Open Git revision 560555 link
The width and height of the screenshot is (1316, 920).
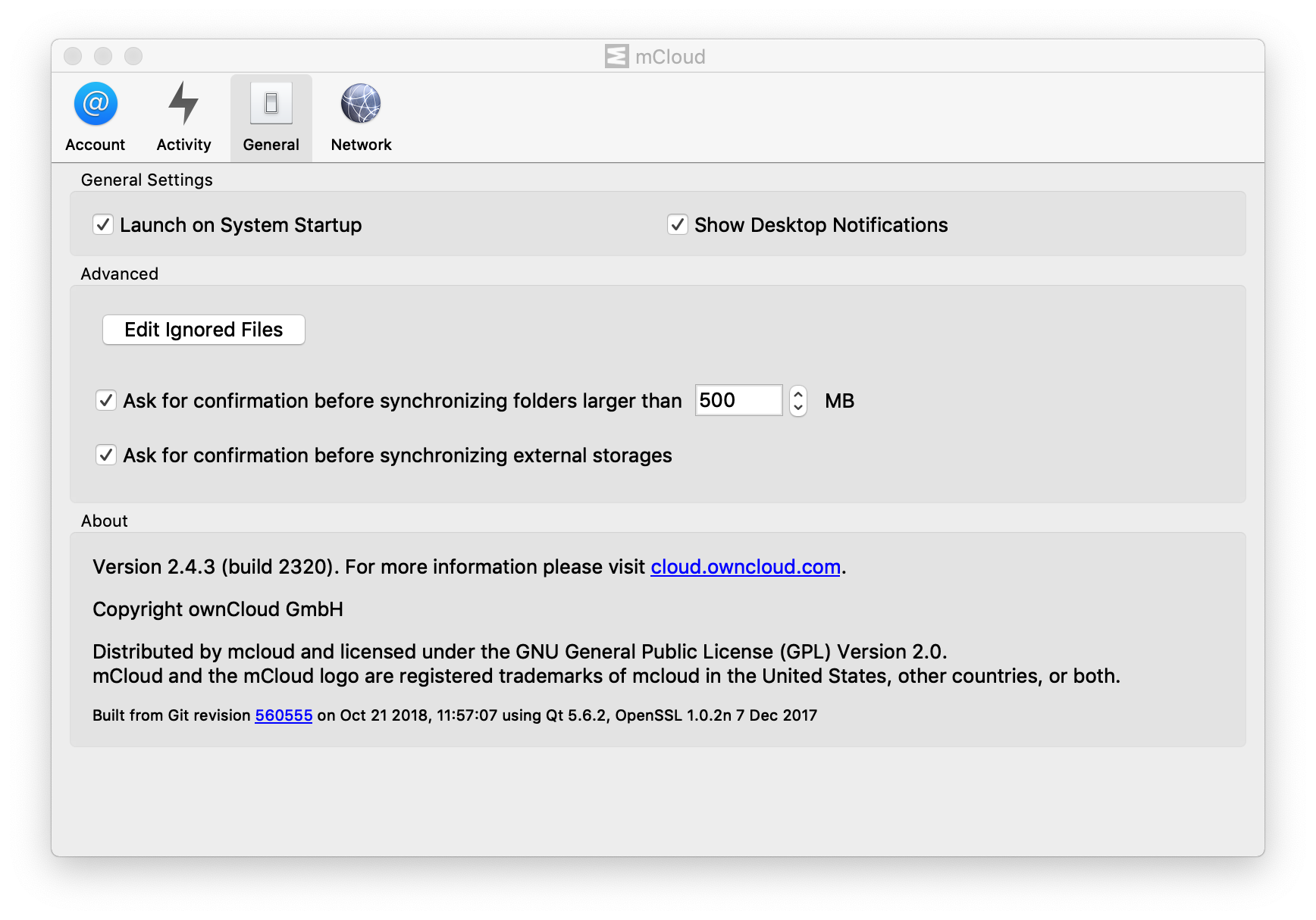(x=284, y=715)
